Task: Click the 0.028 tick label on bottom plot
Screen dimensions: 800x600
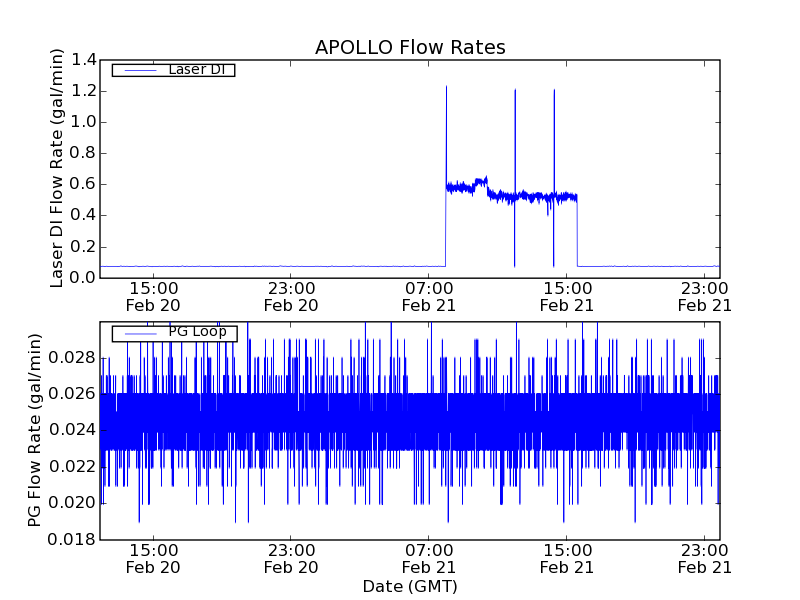Action: pos(72,358)
